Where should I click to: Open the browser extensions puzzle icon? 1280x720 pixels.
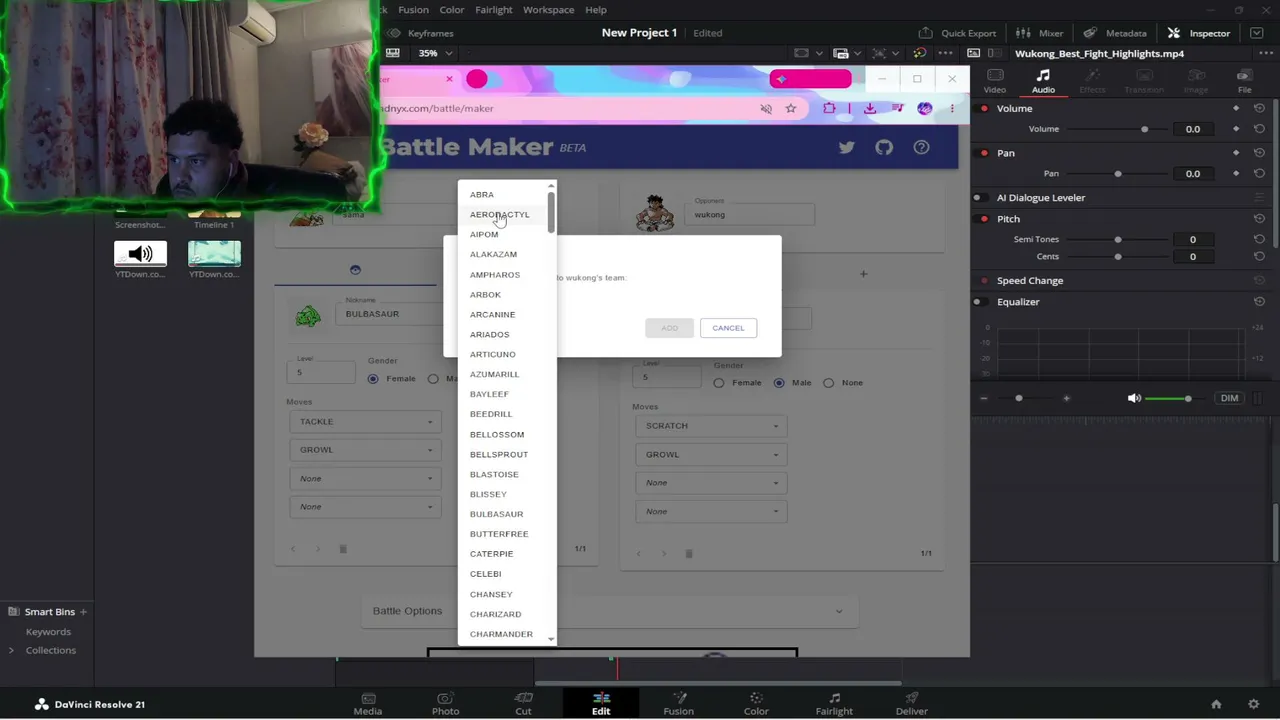[829, 108]
